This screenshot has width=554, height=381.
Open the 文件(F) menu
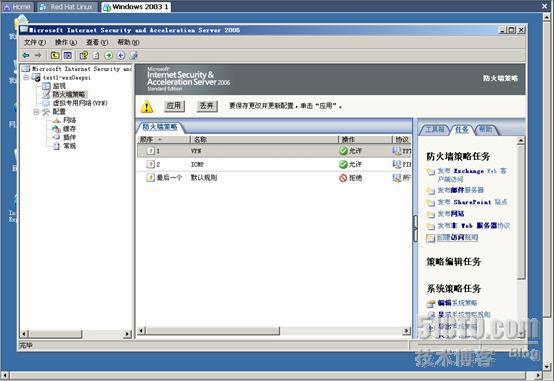(35, 42)
